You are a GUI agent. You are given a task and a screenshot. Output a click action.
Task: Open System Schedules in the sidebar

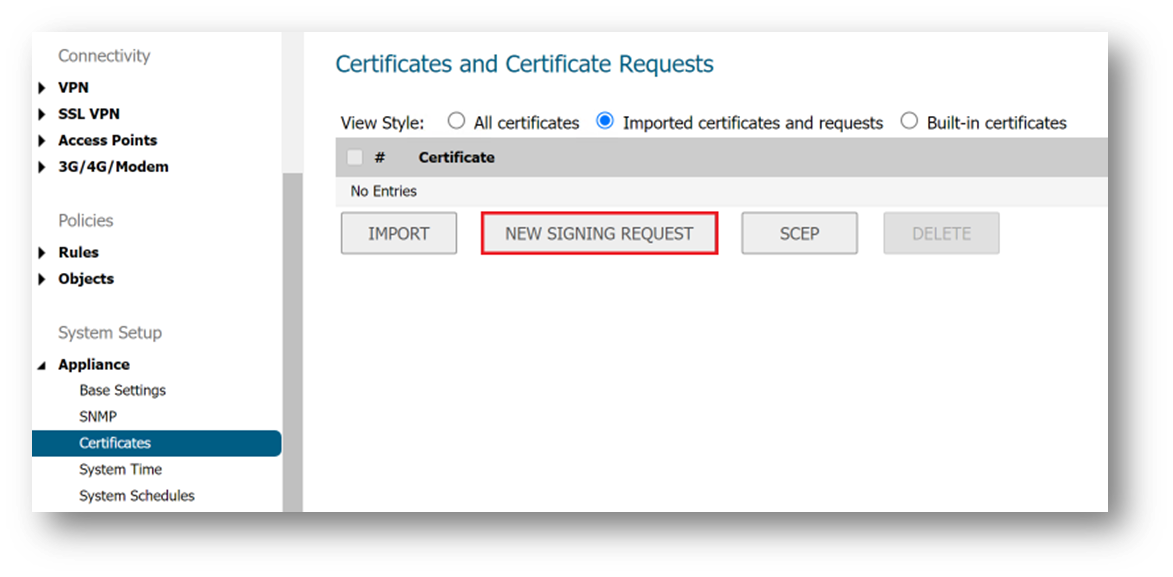137,495
